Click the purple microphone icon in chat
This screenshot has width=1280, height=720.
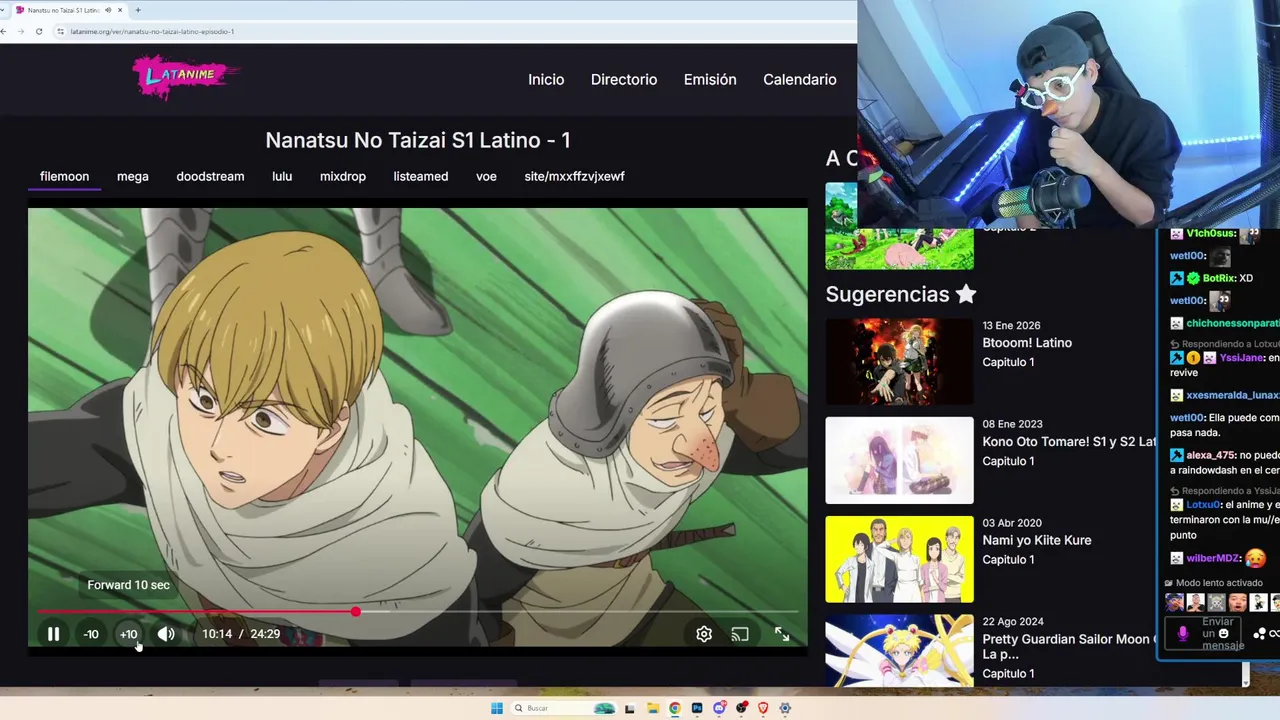click(x=1183, y=633)
